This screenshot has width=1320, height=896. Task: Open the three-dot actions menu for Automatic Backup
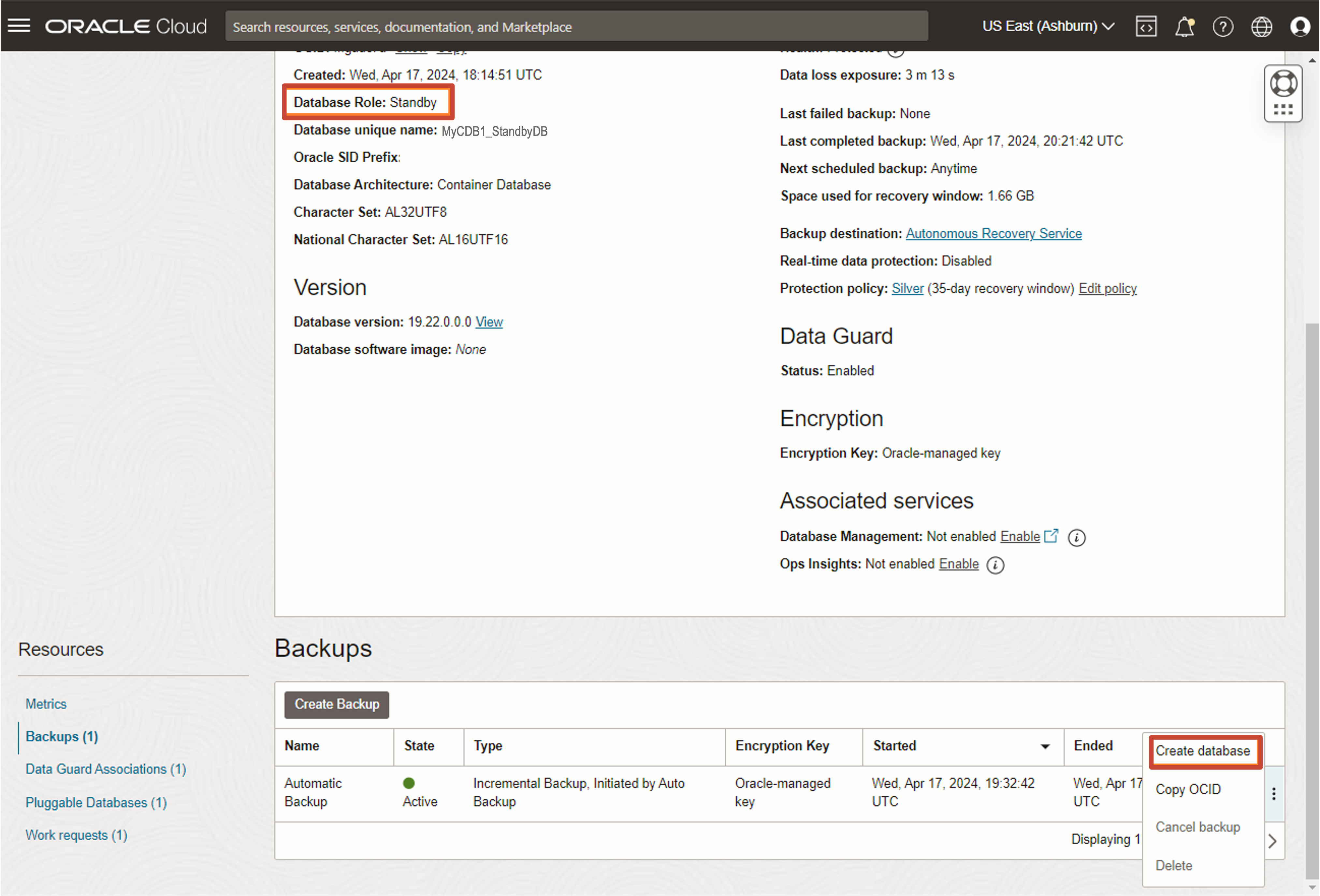pos(1274,794)
